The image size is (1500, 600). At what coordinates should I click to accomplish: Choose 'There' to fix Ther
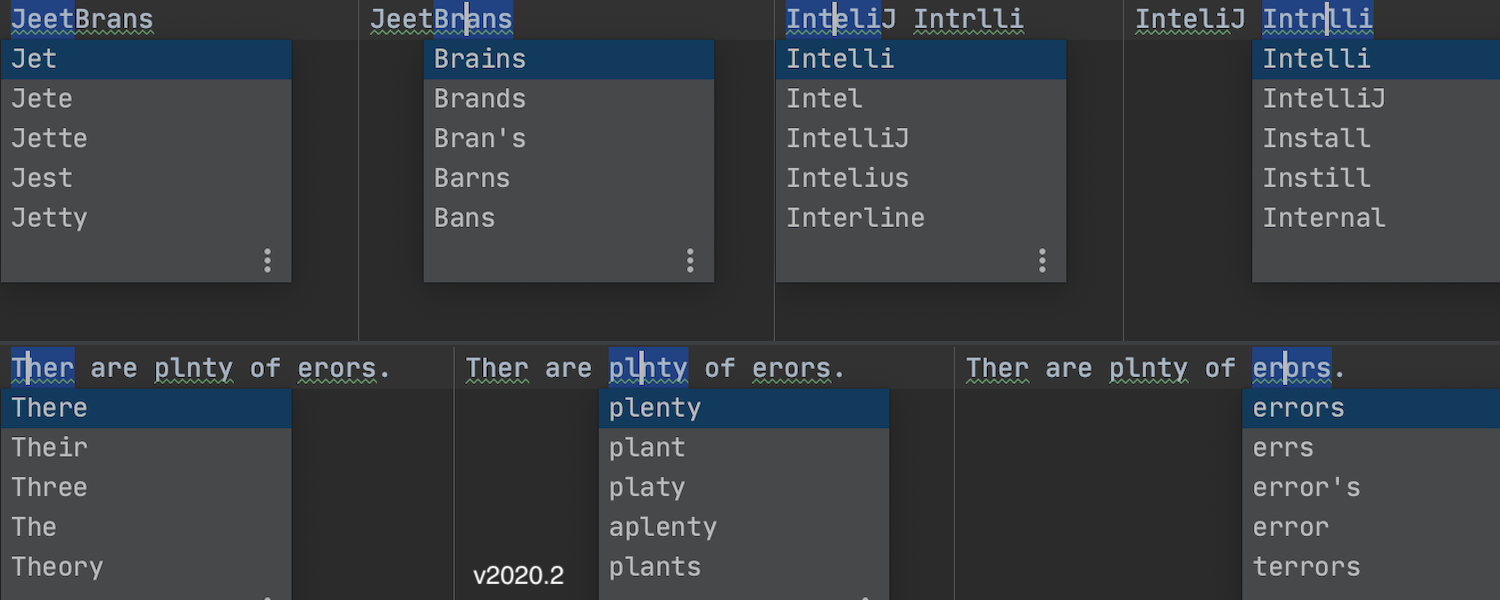146,408
